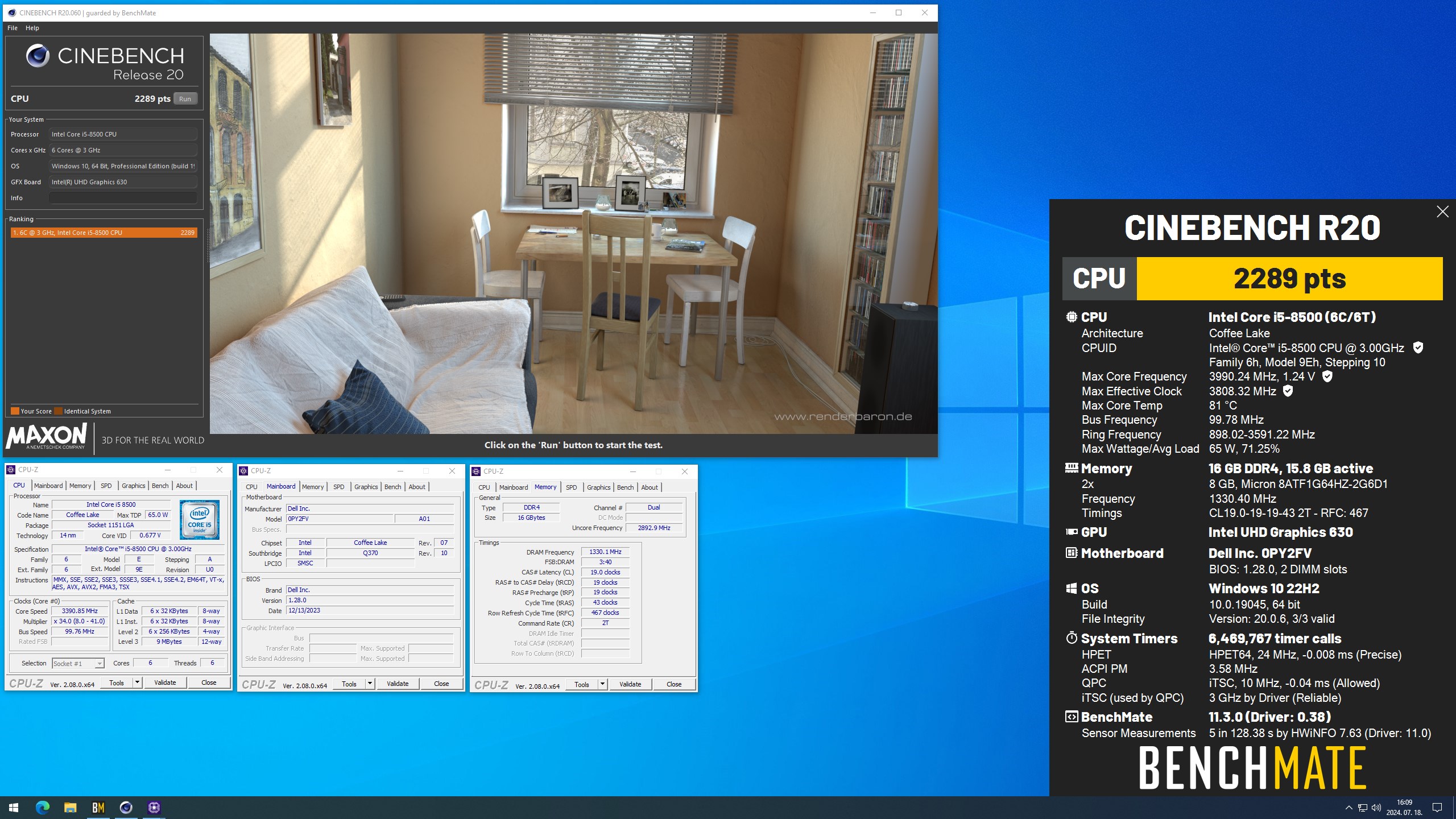1456x819 pixels.
Task: Click the BIOS version 1.28.0 field
Action: (370, 601)
